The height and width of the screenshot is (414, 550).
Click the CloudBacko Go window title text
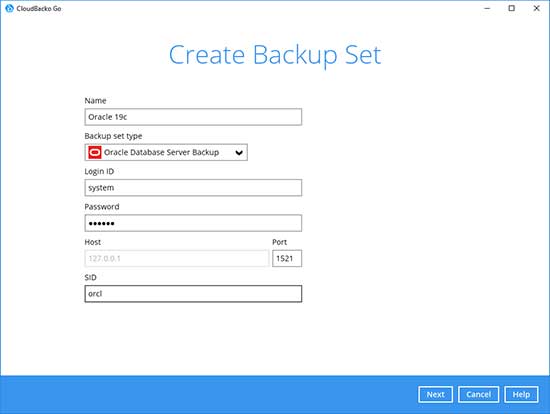tap(39, 8)
